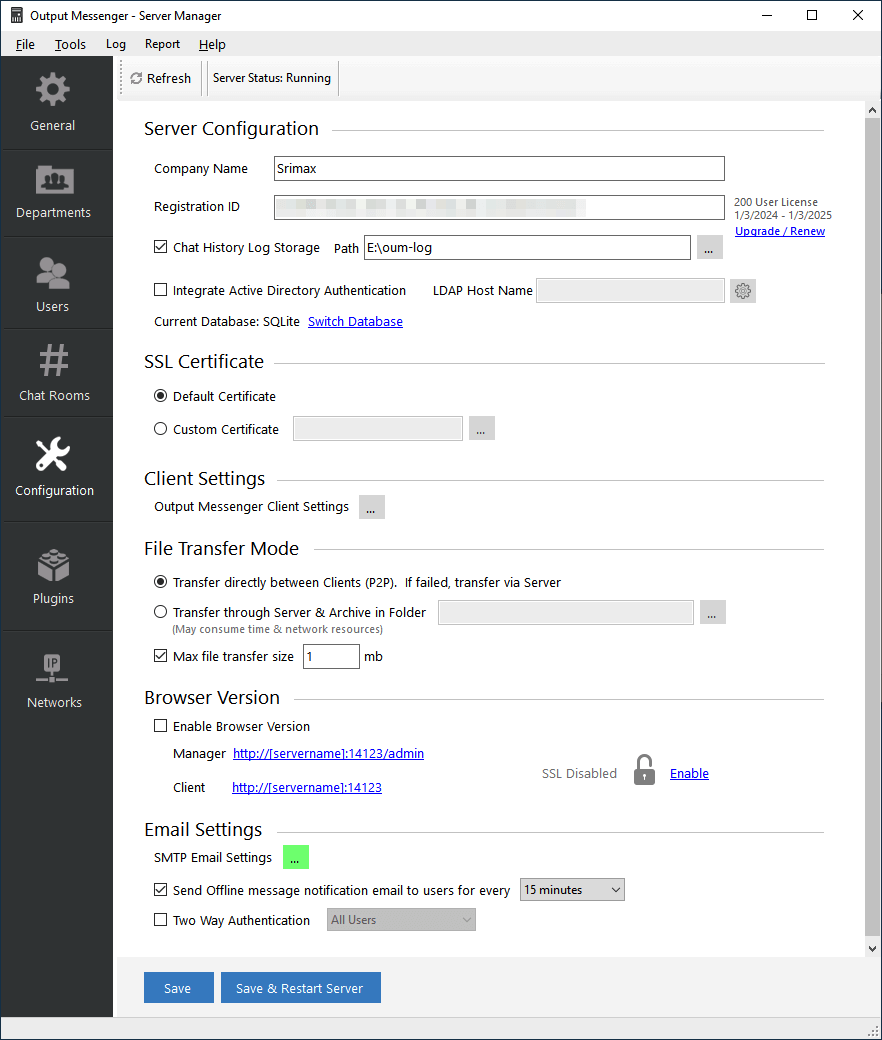Open the Help menu
882x1040 pixels.
tap(212, 44)
